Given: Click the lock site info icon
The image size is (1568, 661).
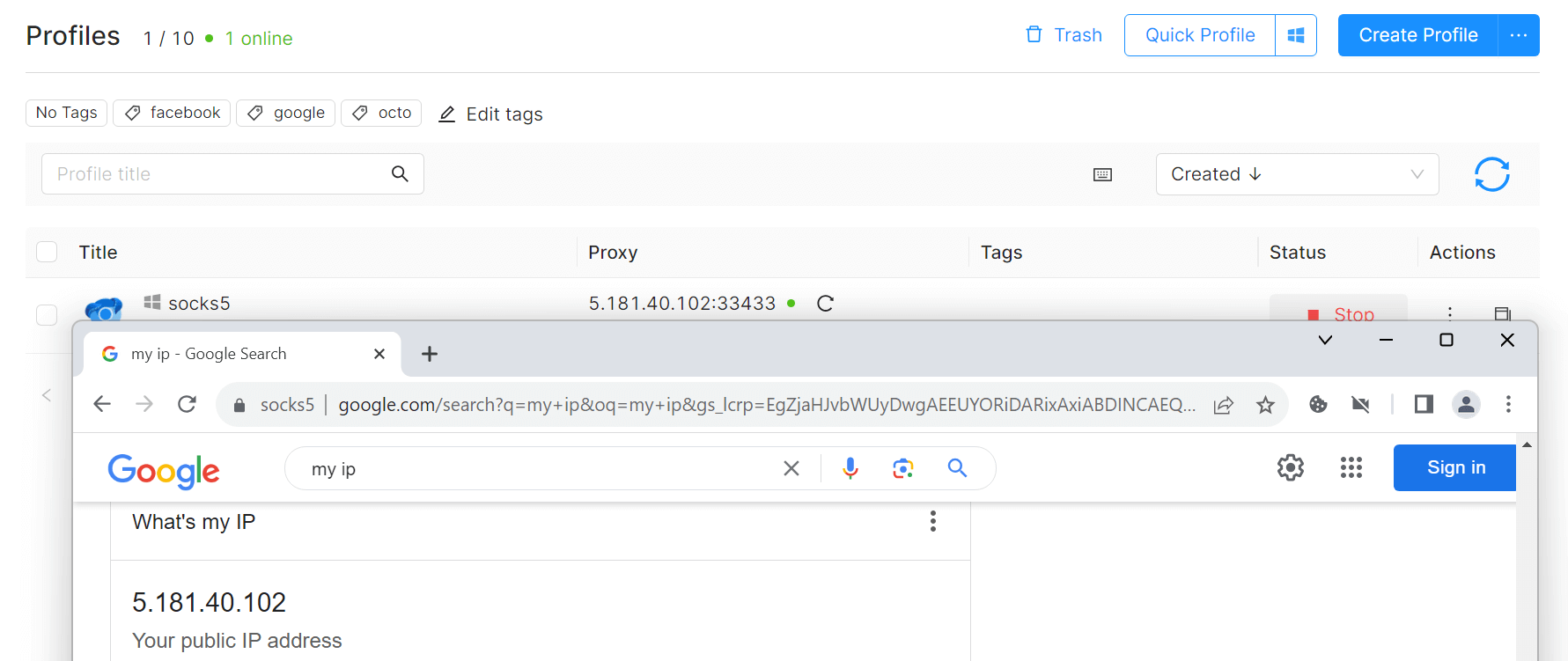Looking at the screenshot, I should (239, 405).
